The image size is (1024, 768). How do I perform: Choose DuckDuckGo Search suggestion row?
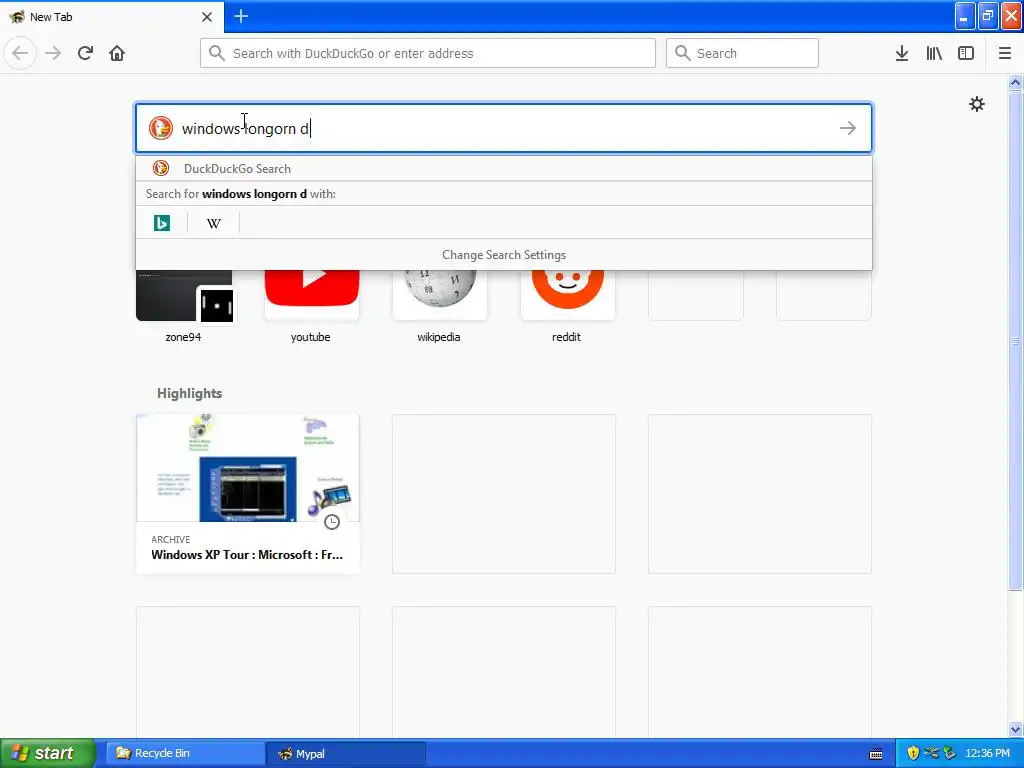504,168
